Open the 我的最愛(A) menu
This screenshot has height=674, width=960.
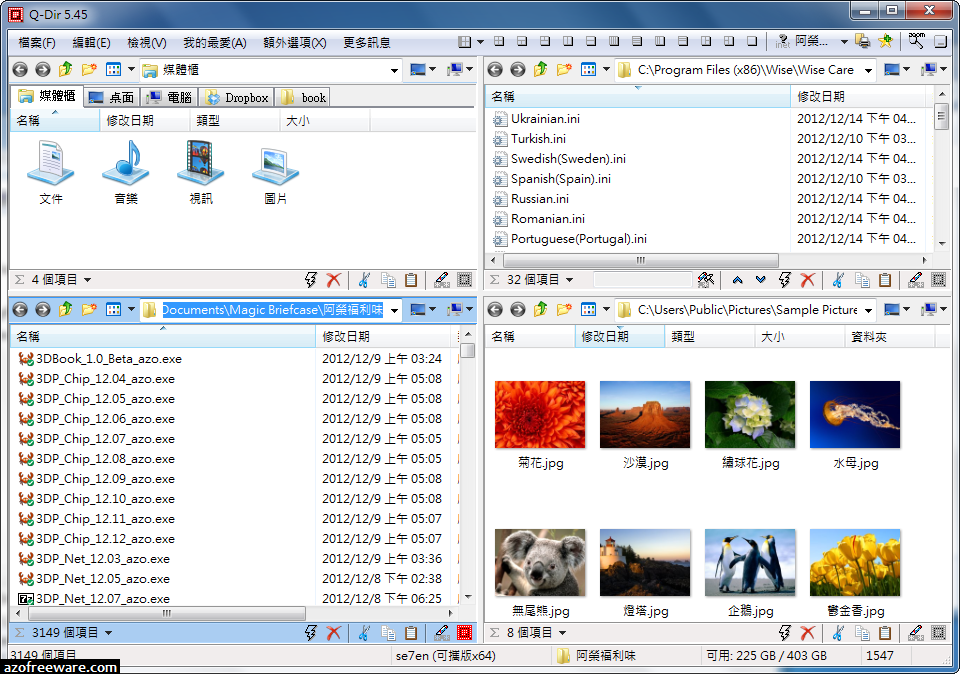click(x=215, y=42)
